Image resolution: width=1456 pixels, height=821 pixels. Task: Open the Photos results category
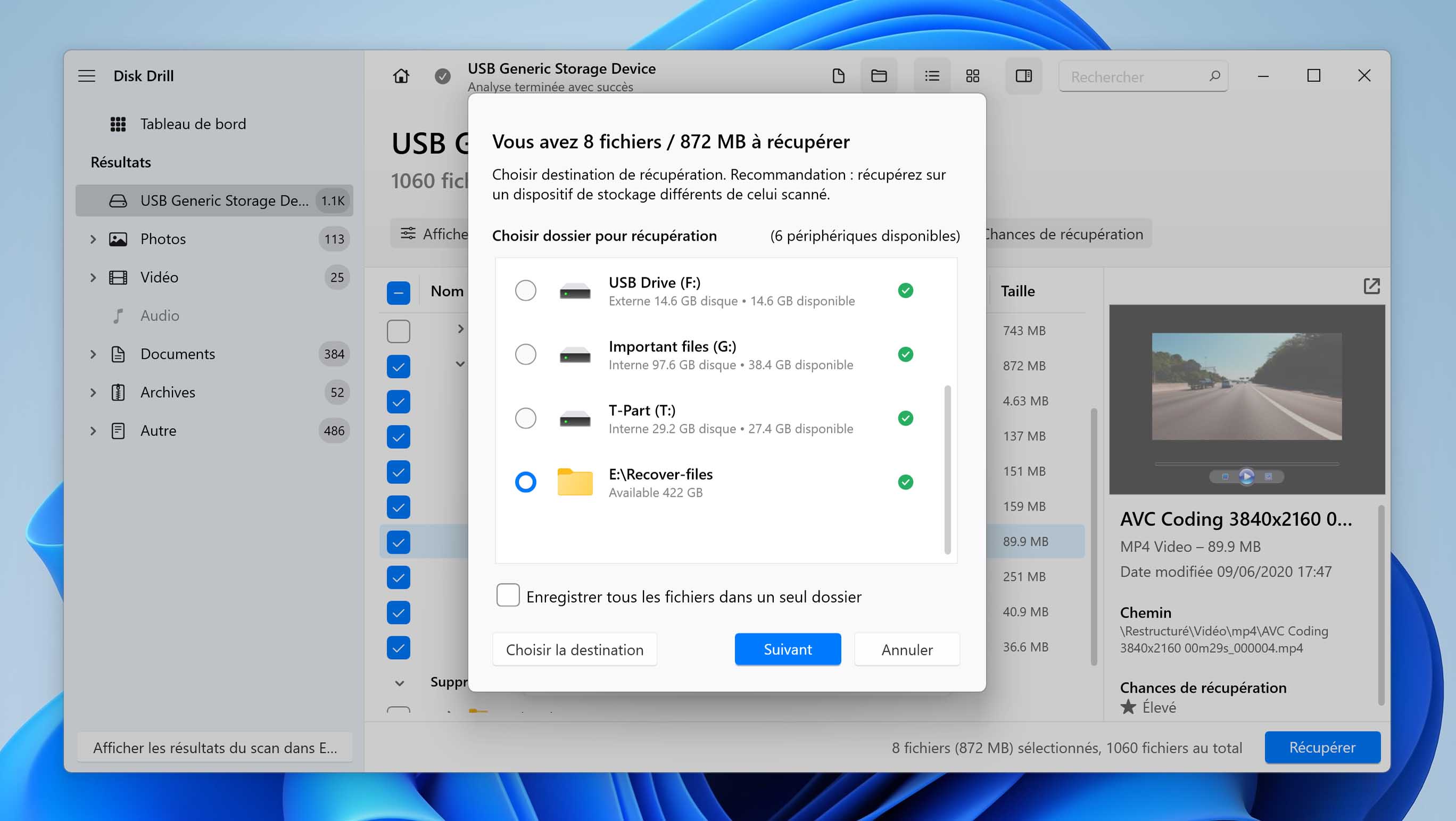coord(214,239)
